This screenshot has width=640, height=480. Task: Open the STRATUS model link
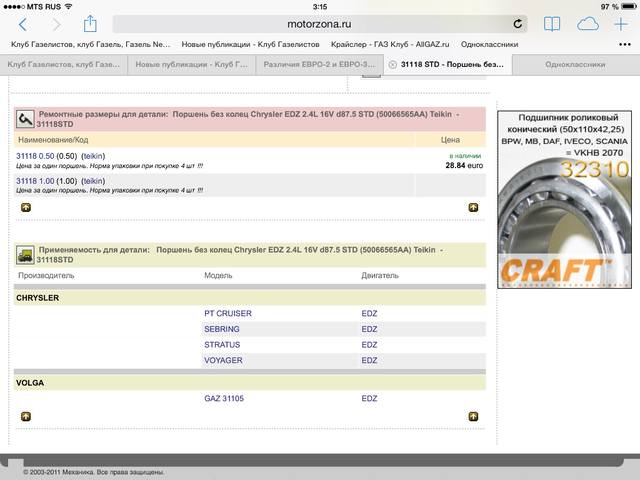(x=222, y=345)
